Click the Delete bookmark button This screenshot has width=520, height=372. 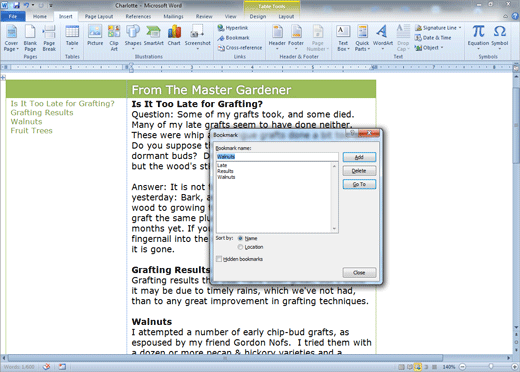pos(359,171)
